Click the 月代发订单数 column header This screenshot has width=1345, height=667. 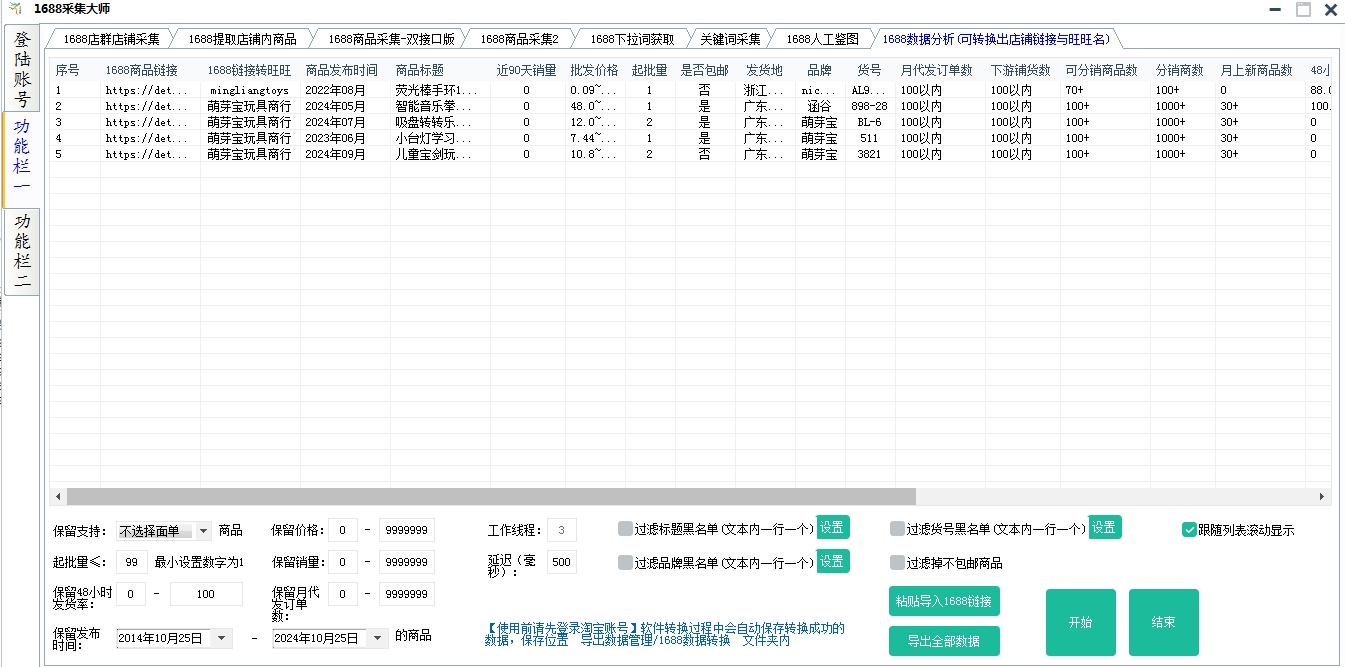(x=940, y=71)
